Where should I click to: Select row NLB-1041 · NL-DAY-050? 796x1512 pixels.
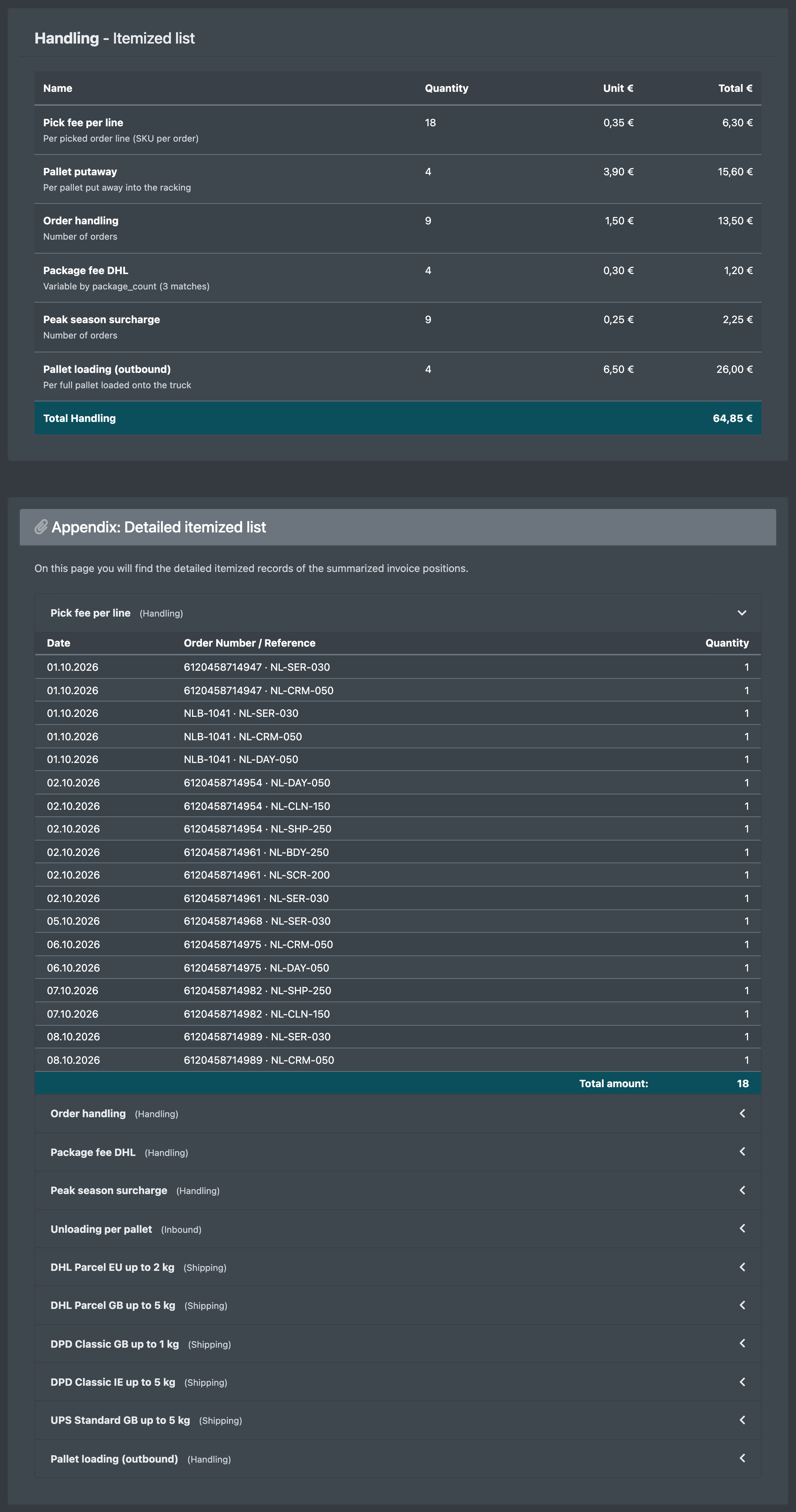coord(398,760)
